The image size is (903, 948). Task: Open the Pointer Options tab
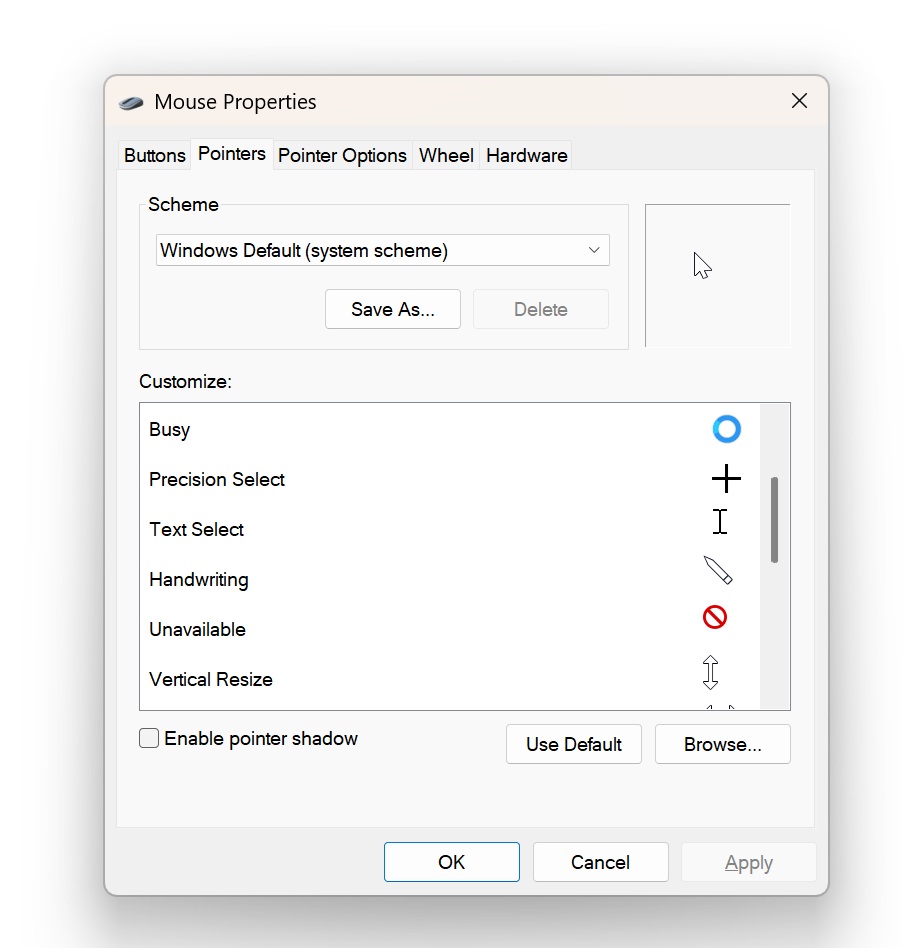coord(342,155)
